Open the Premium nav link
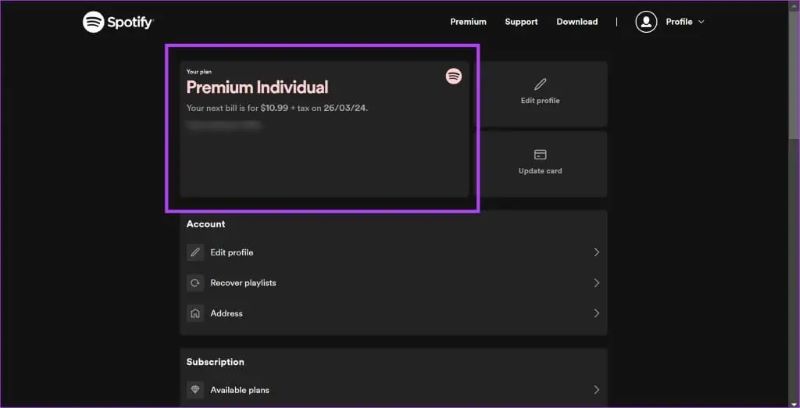Image resolution: width=800 pixels, height=408 pixels. (x=468, y=22)
